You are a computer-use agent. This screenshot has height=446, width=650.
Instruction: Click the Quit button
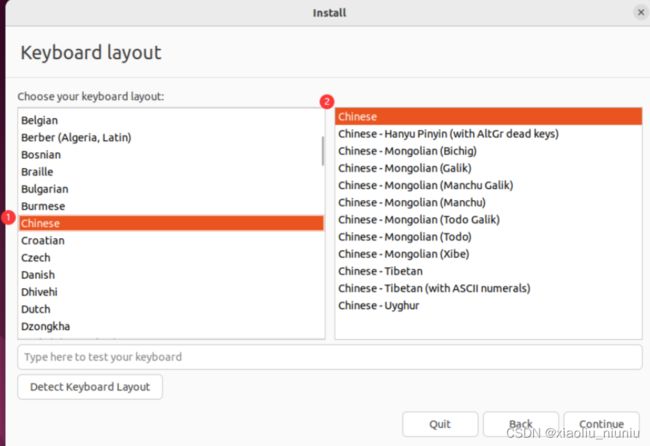(x=440, y=424)
